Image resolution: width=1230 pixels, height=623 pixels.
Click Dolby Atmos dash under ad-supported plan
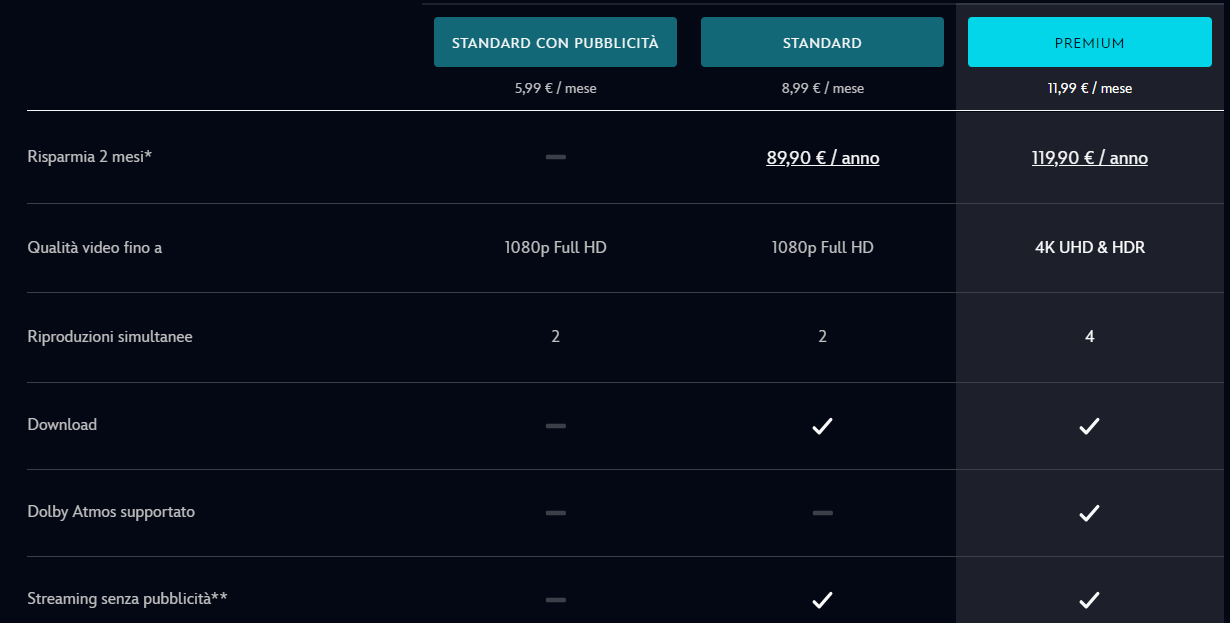tap(555, 513)
